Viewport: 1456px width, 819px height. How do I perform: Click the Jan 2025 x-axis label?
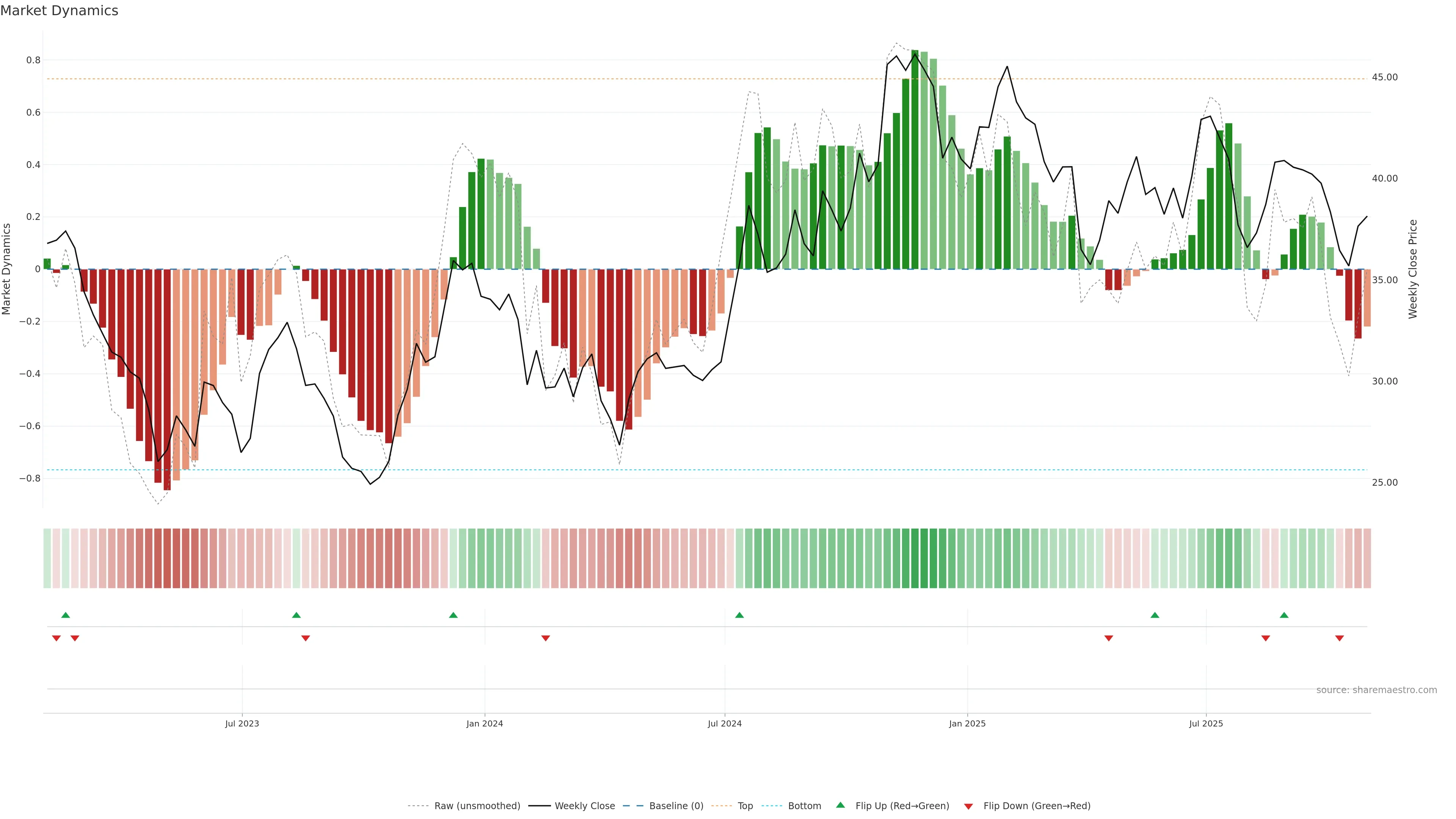coord(967,723)
